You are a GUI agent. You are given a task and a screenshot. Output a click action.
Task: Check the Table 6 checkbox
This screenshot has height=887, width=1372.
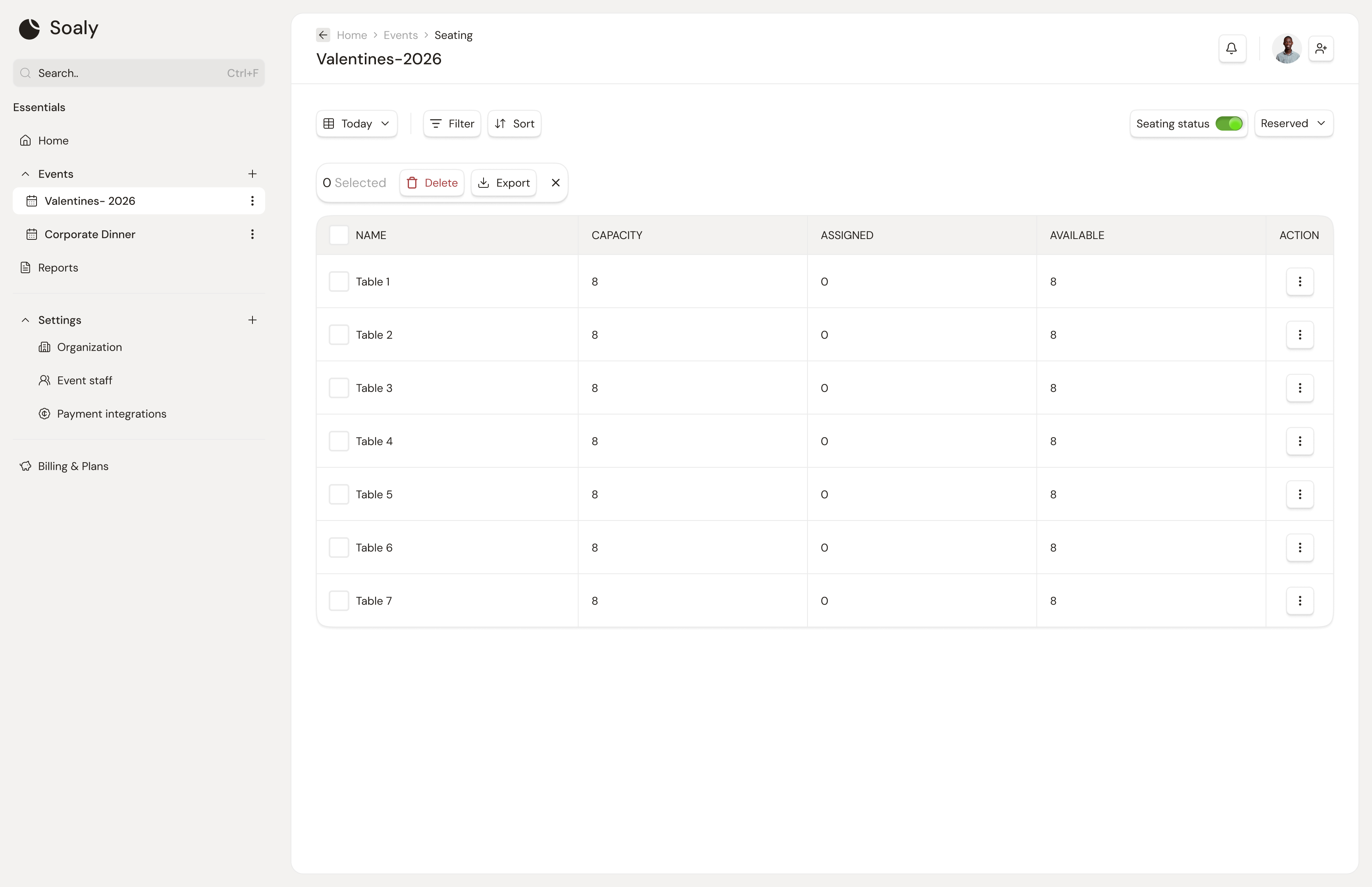[339, 548]
